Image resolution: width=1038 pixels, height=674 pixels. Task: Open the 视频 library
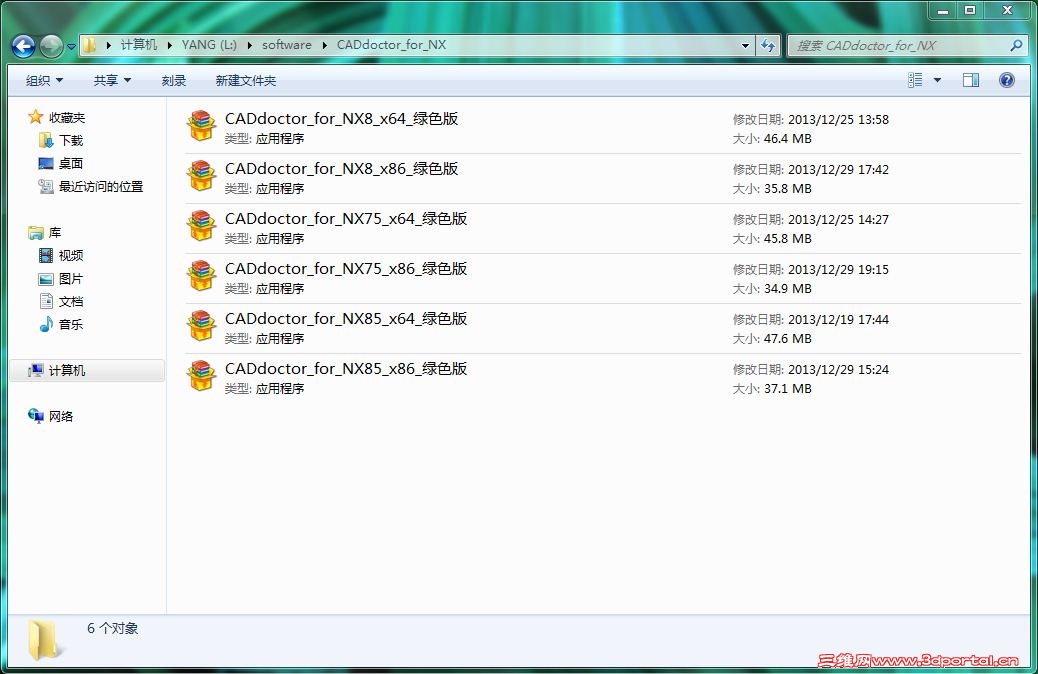click(x=71, y=256)
